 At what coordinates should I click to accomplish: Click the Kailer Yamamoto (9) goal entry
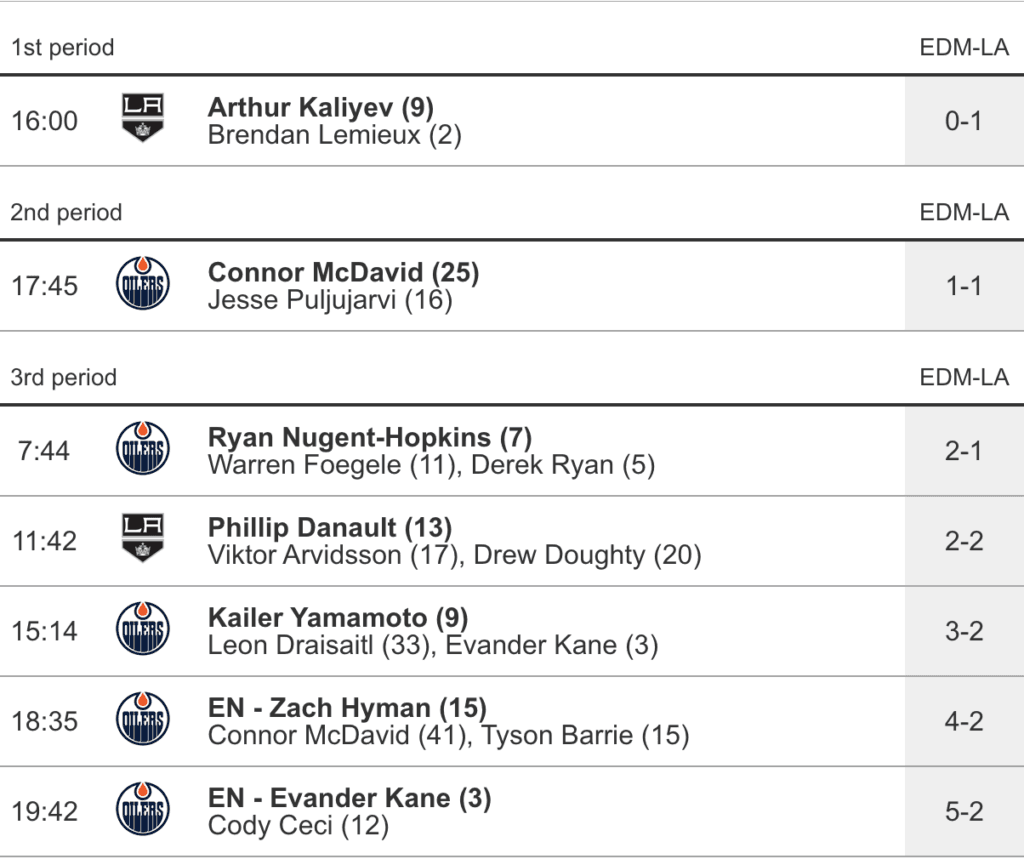[337, 617]
